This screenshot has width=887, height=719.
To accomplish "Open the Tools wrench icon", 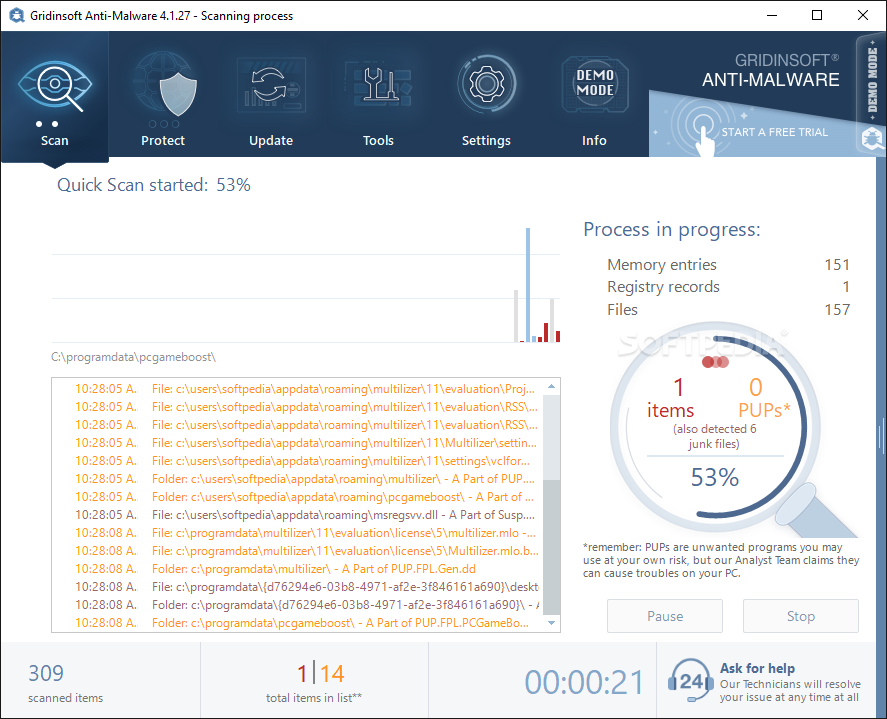I will (379, 85).
